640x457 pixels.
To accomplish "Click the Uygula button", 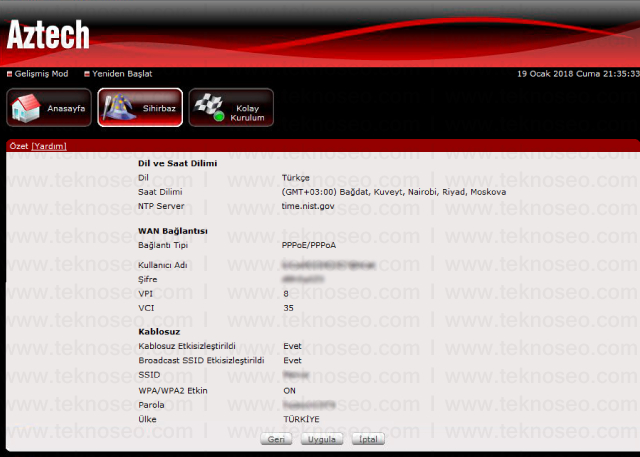I will point(322,439).
